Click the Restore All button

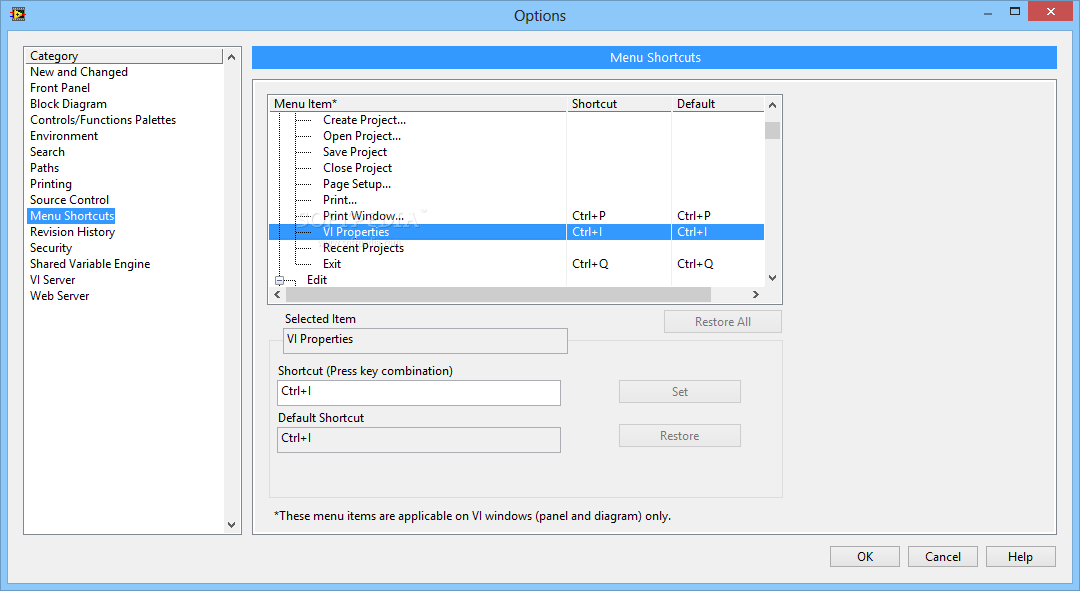coord(723,322)
